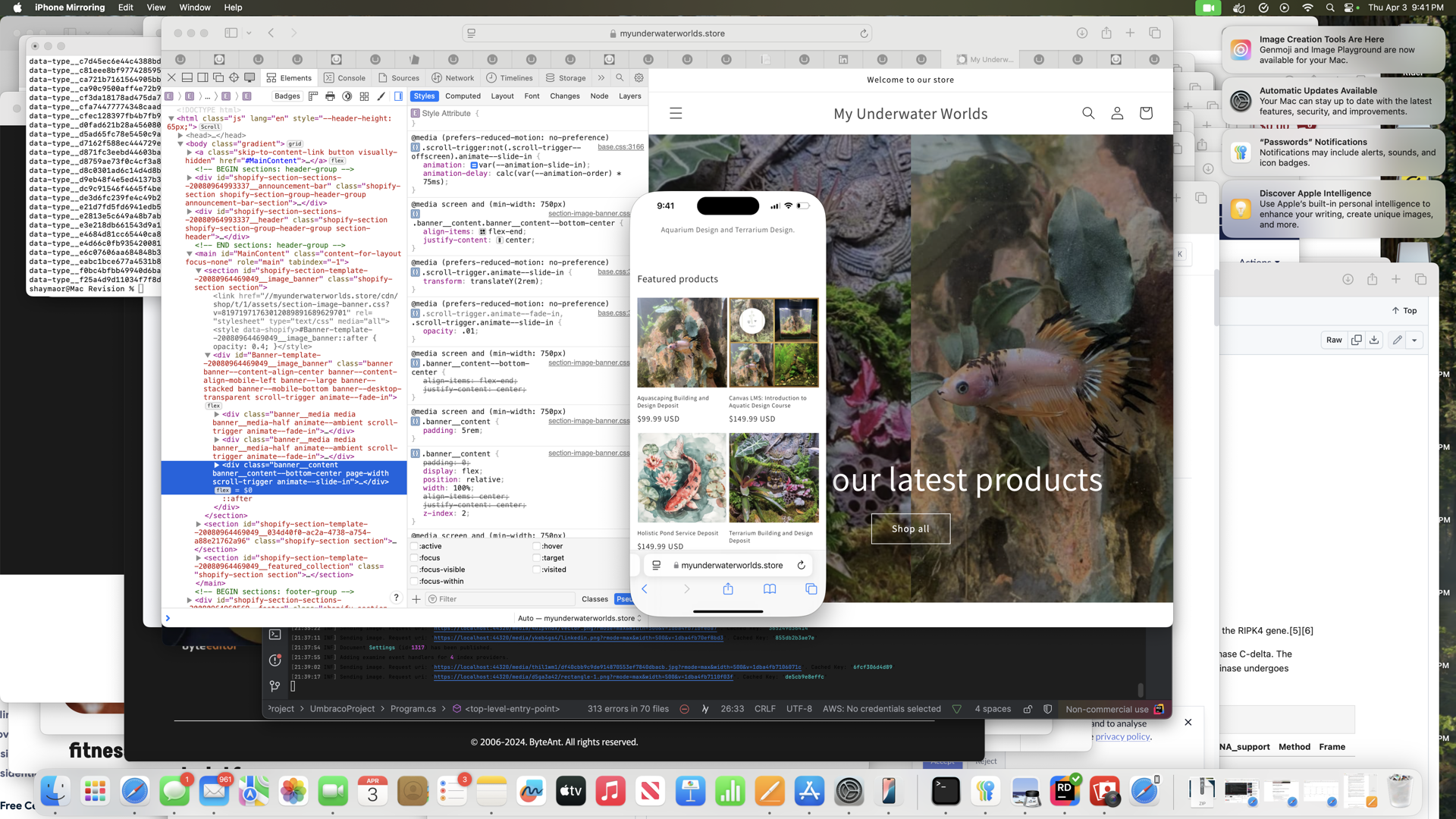The height and width of the screenshot is (819, 1456).
Task: Click the Add New Rule plus icon
Action: [x=416, y=599]
